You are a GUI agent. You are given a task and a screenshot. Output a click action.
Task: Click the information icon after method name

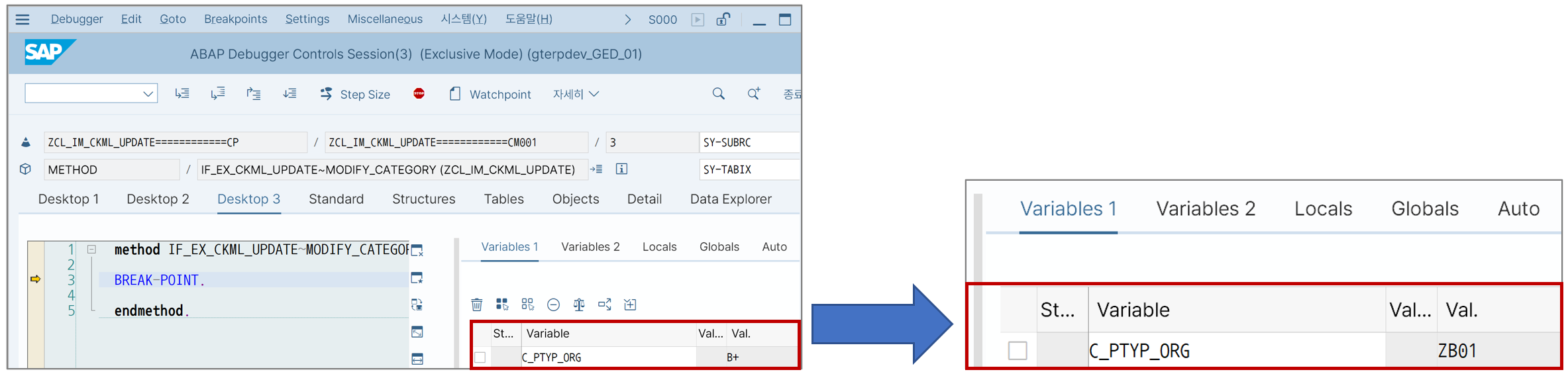click(x=621, y=169)
